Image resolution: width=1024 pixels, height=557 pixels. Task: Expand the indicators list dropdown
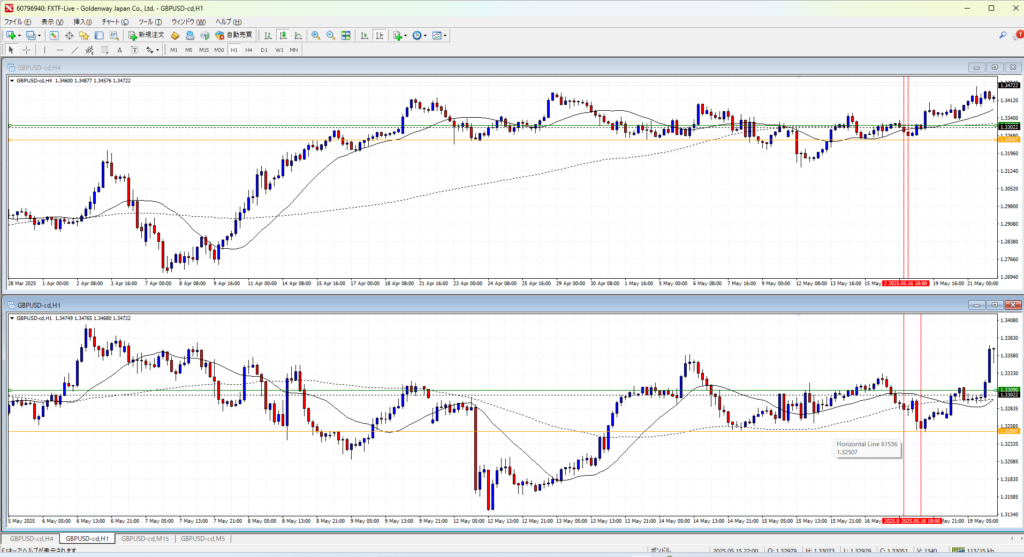click(405, 35)
